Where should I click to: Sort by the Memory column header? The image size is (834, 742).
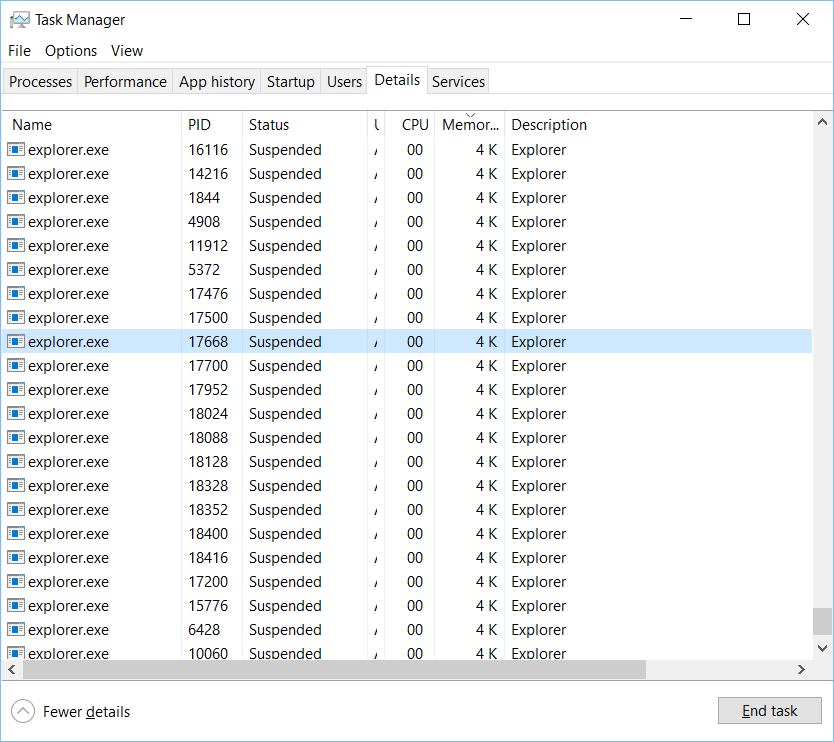[x=469, y=125]
